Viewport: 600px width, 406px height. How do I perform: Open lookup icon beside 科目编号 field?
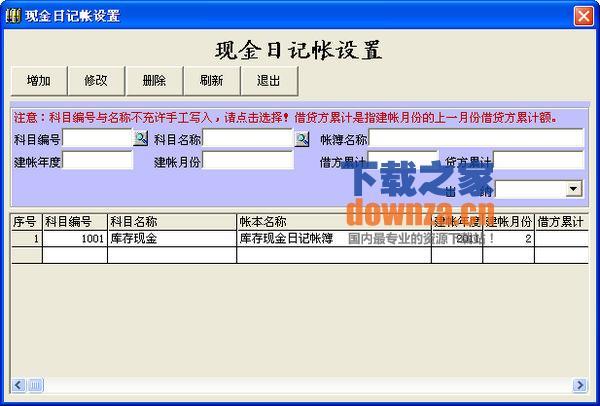click(x=140, y=139)
